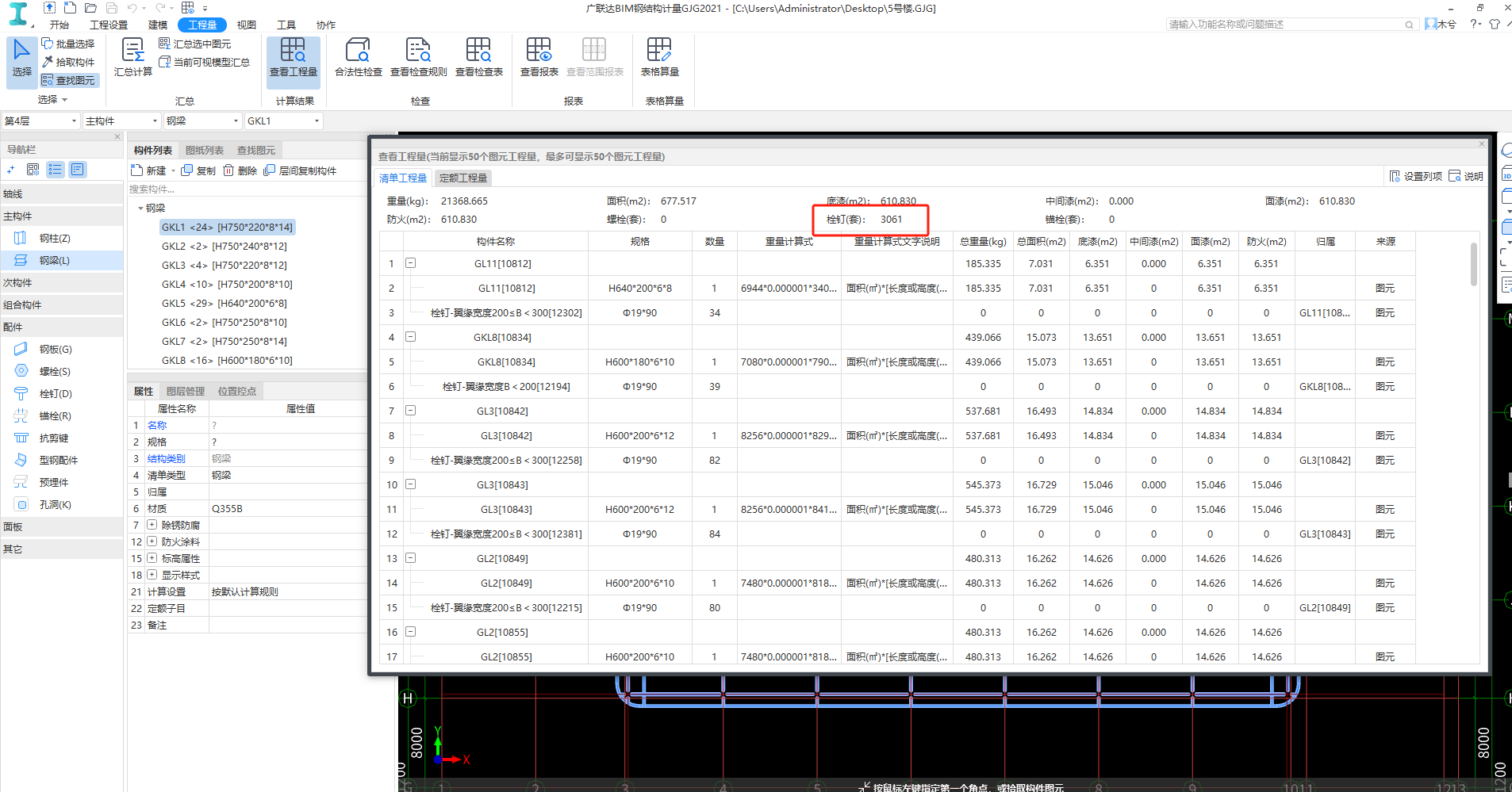Screen dimensions: 1512x792
Task: Click 复制 component button
Action: click(x=198, y=170)
